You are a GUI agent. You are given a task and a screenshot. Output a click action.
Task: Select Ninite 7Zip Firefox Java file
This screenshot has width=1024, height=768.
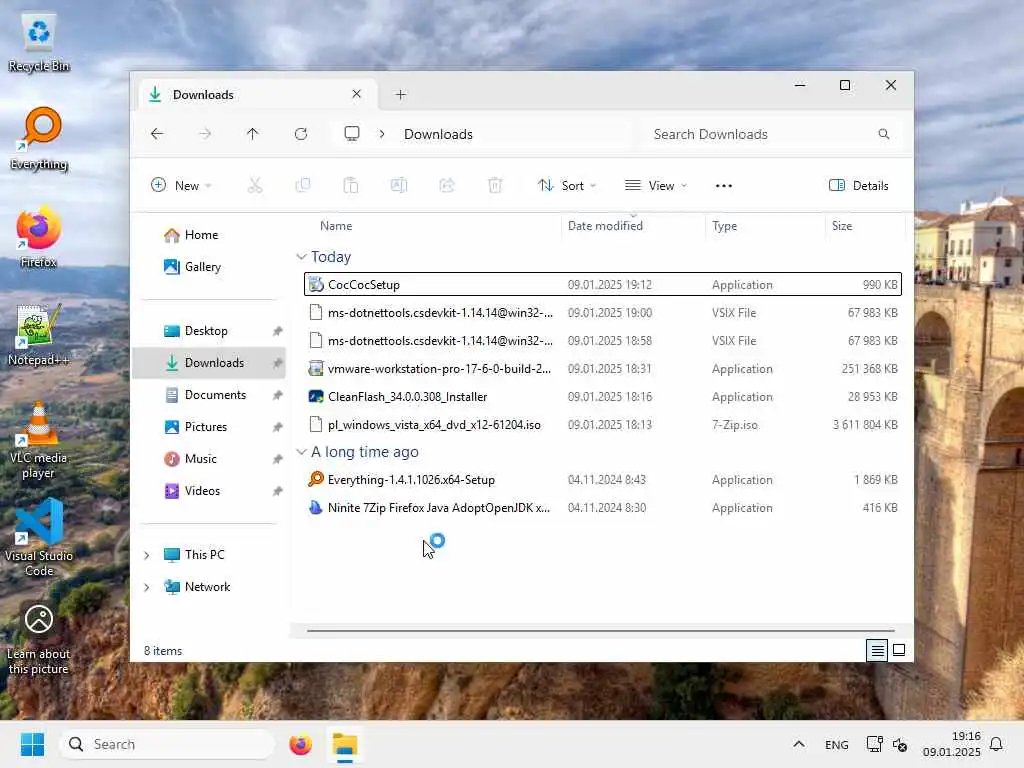point(603,508)
